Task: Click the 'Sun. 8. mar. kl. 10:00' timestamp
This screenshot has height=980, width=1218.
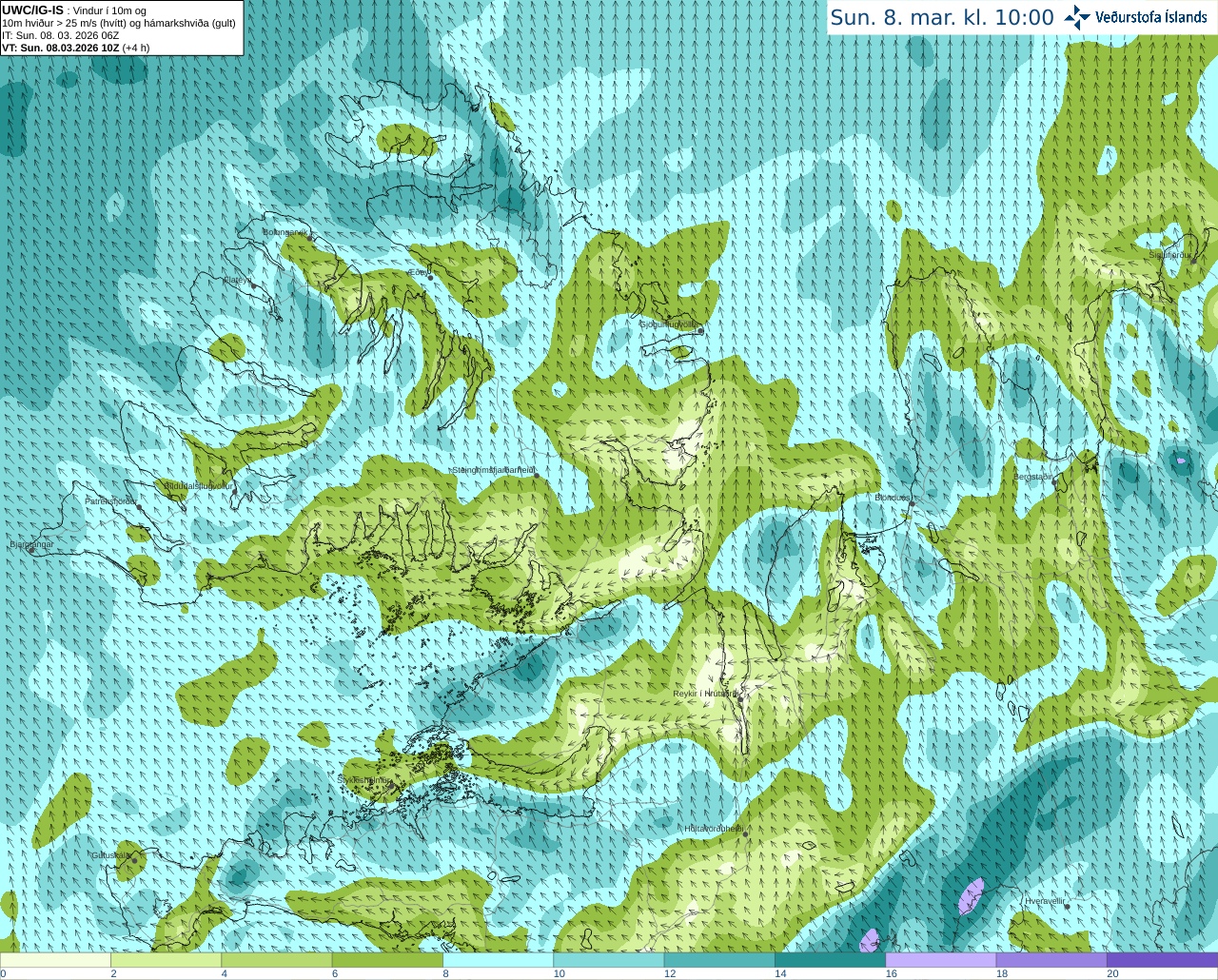Action: pos(942,17)
